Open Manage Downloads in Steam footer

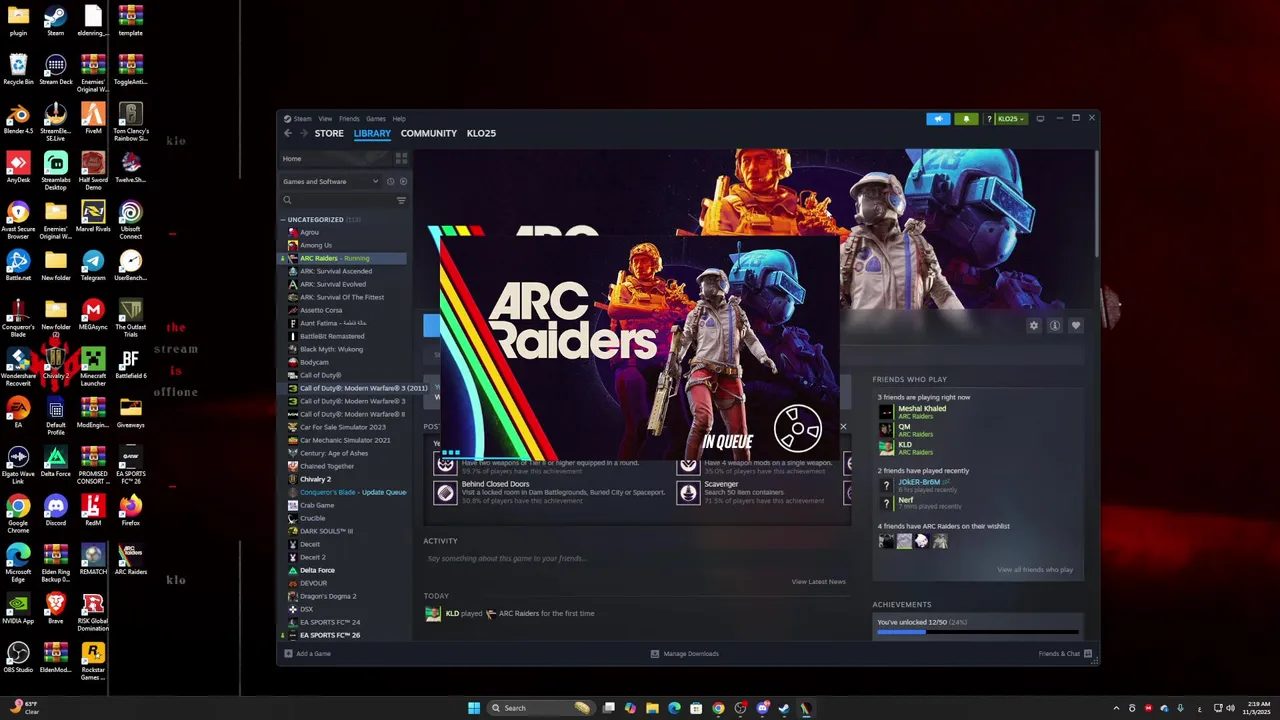685,653
